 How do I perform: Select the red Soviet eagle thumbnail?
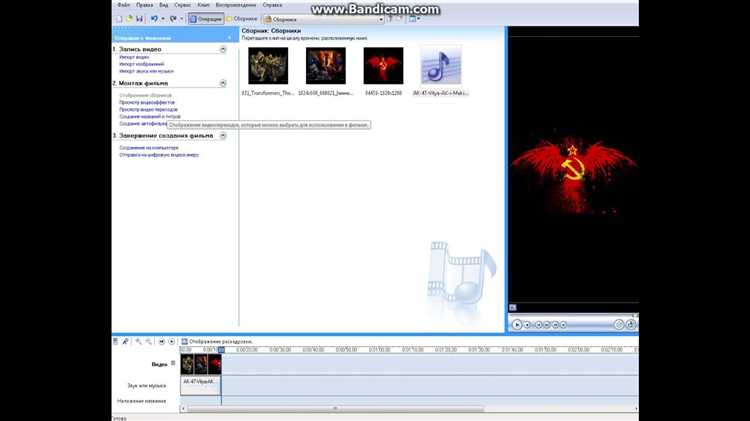click(x=383, y=66)
